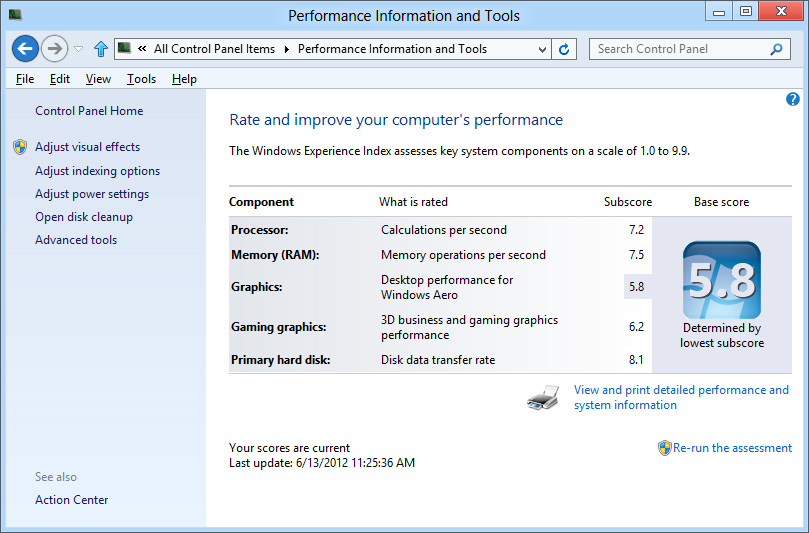The width and height of the screenshot is (809, 533).
Task: Open the Tools menu
Action: pos(141,79)
